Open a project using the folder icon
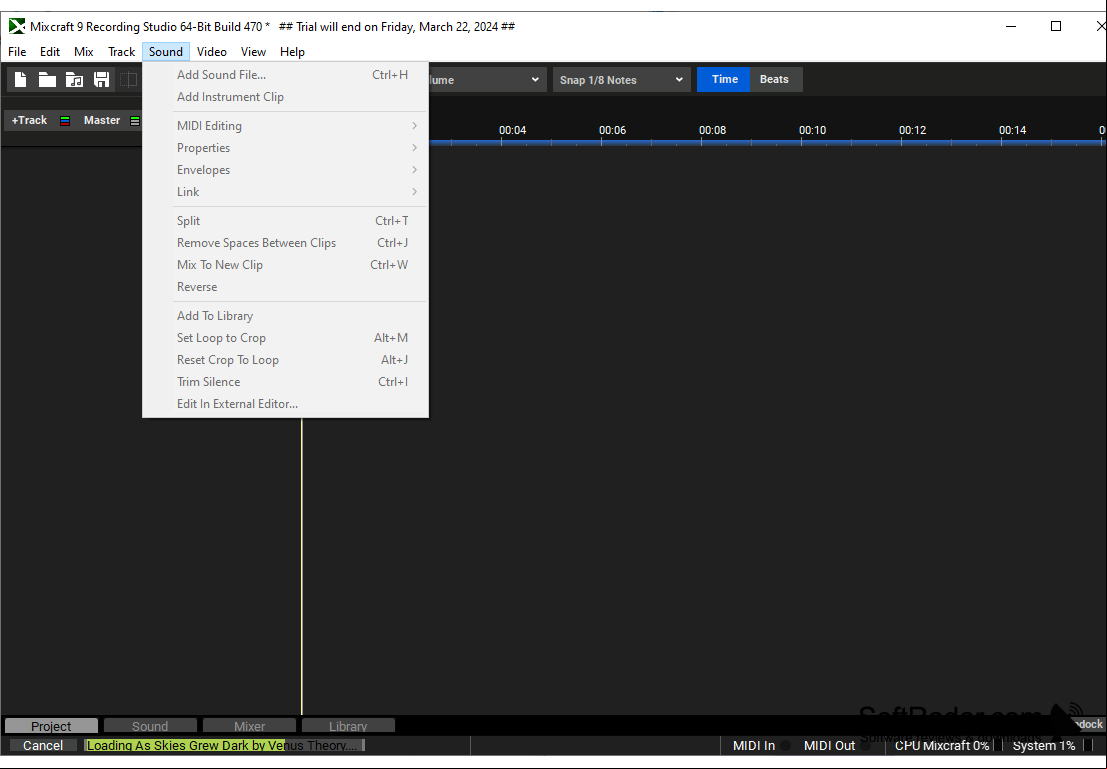This screenshot has width=1107, height=769. (47, 80)
